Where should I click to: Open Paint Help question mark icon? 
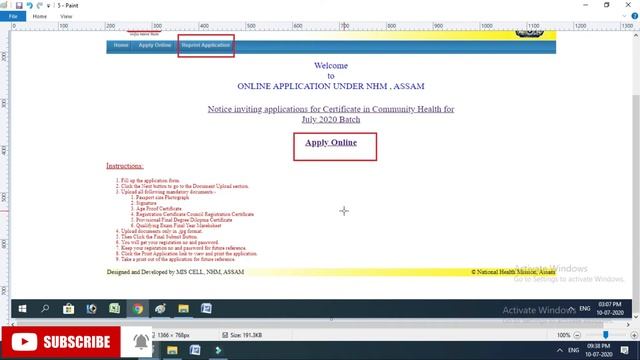tap(634, 16)
